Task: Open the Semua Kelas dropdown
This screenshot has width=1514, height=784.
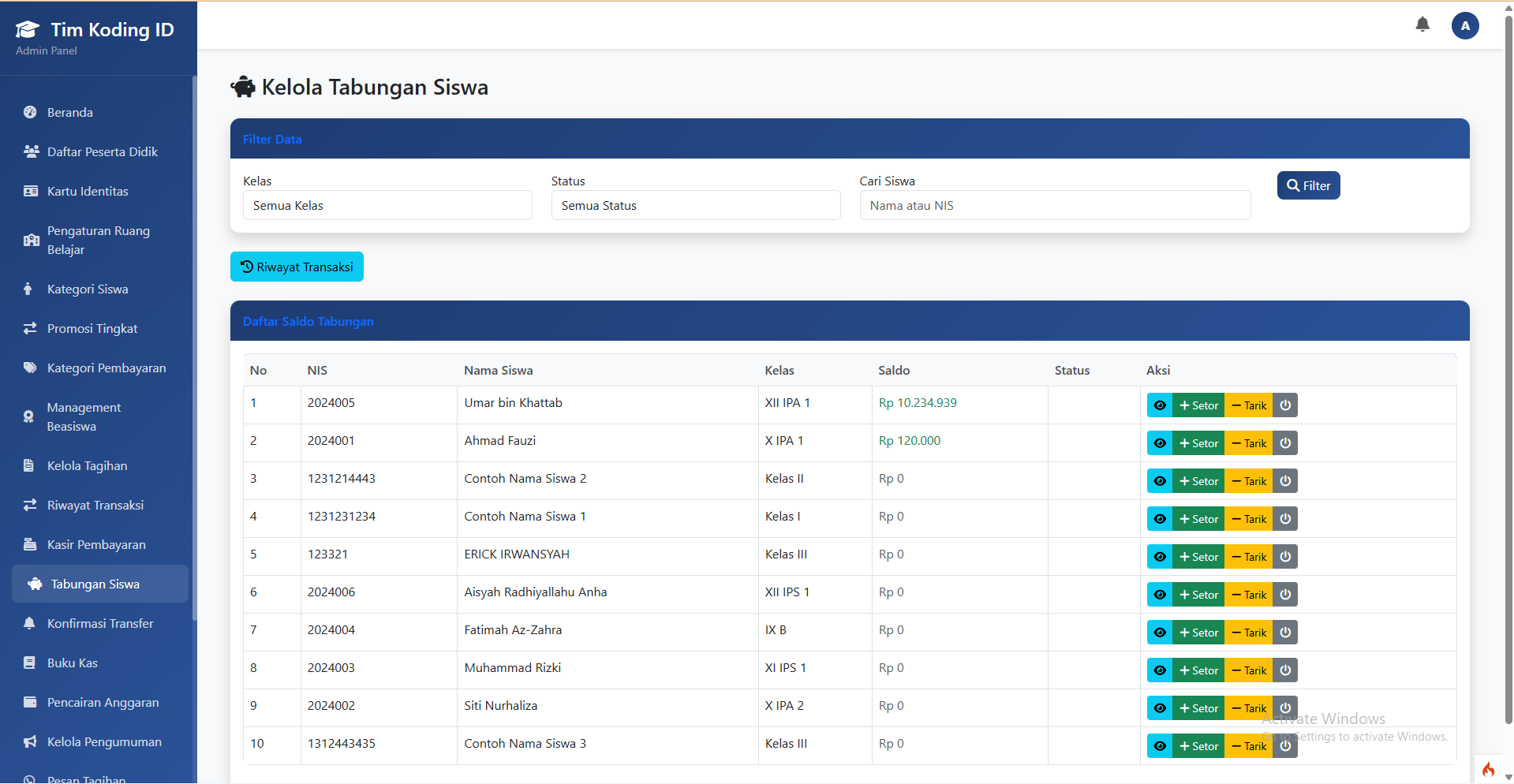Action: [x=387, y=205]
